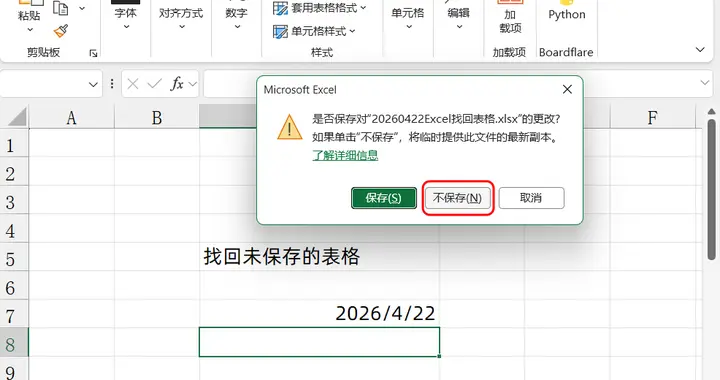The width and height of the screenshot is (720, 380).
Task: Open the Name Box dropdown arrow
Action: click(93, 84)
